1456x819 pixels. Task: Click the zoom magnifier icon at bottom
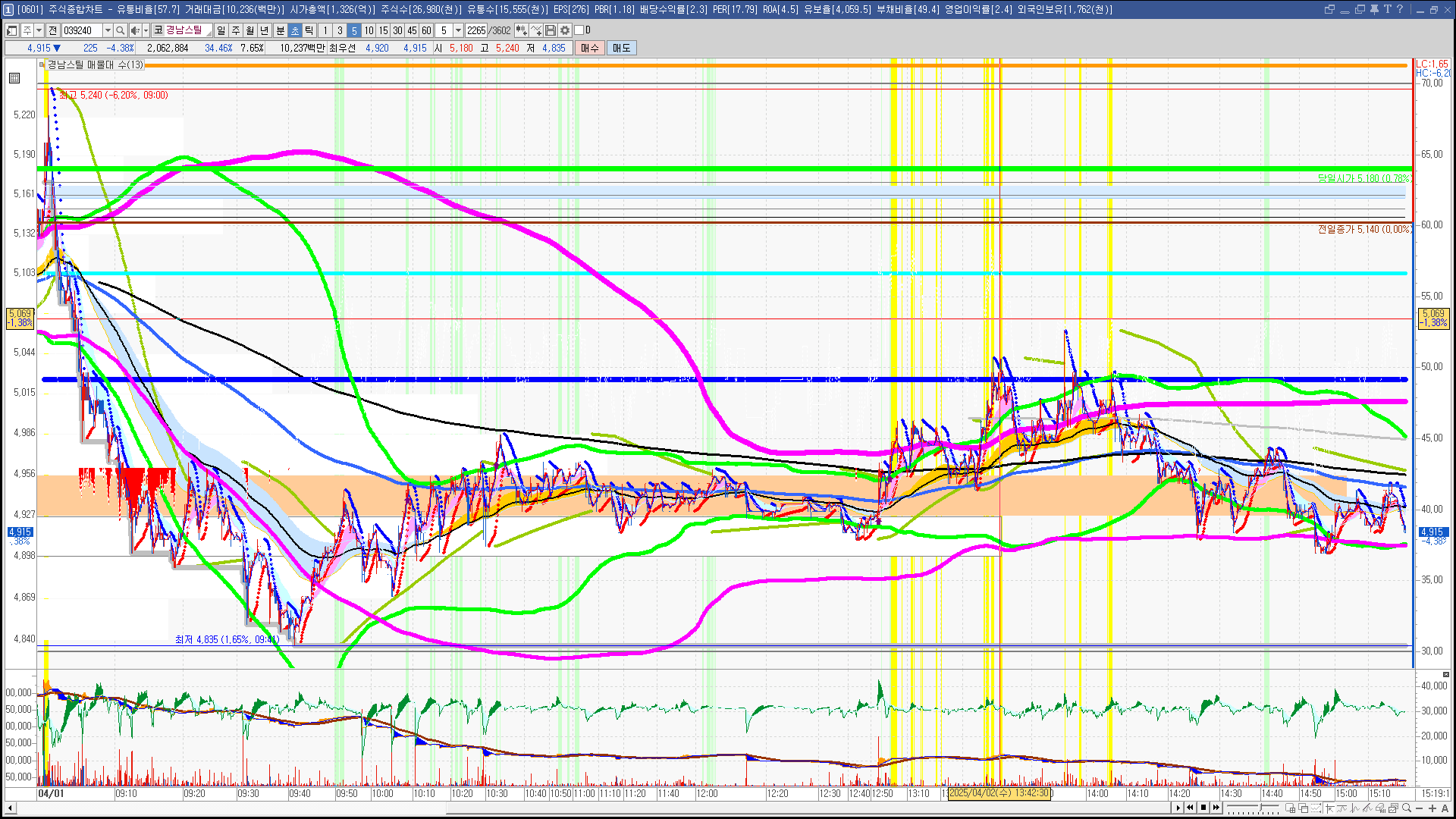click(1407, 808)
